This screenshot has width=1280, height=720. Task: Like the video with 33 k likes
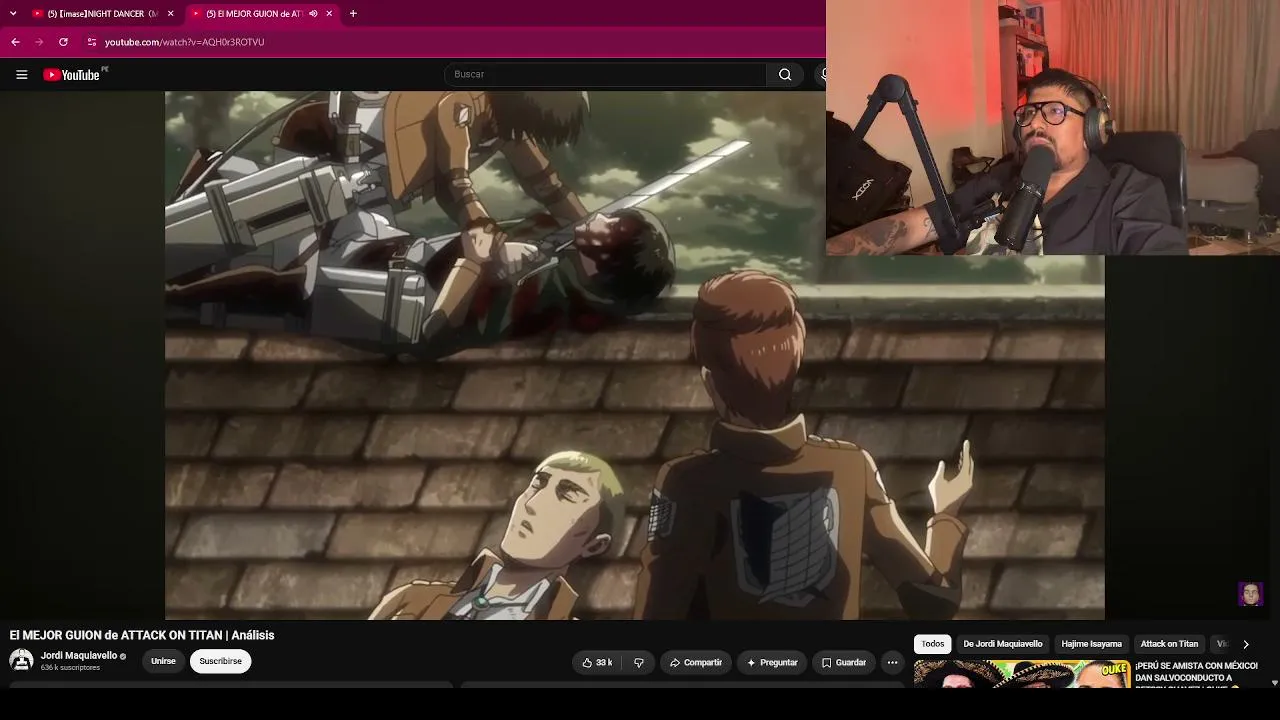(597, 662)
